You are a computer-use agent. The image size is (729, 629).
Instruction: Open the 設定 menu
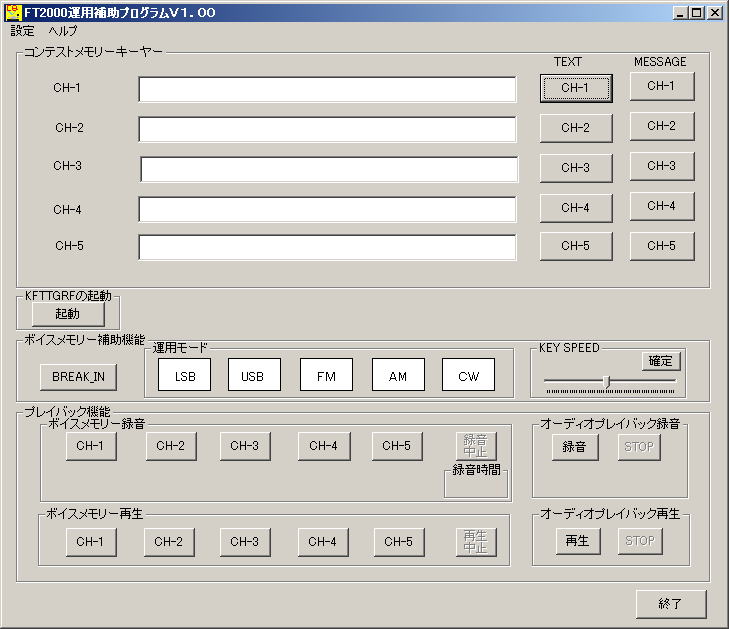pyautogui.click(x=22, y=31)
